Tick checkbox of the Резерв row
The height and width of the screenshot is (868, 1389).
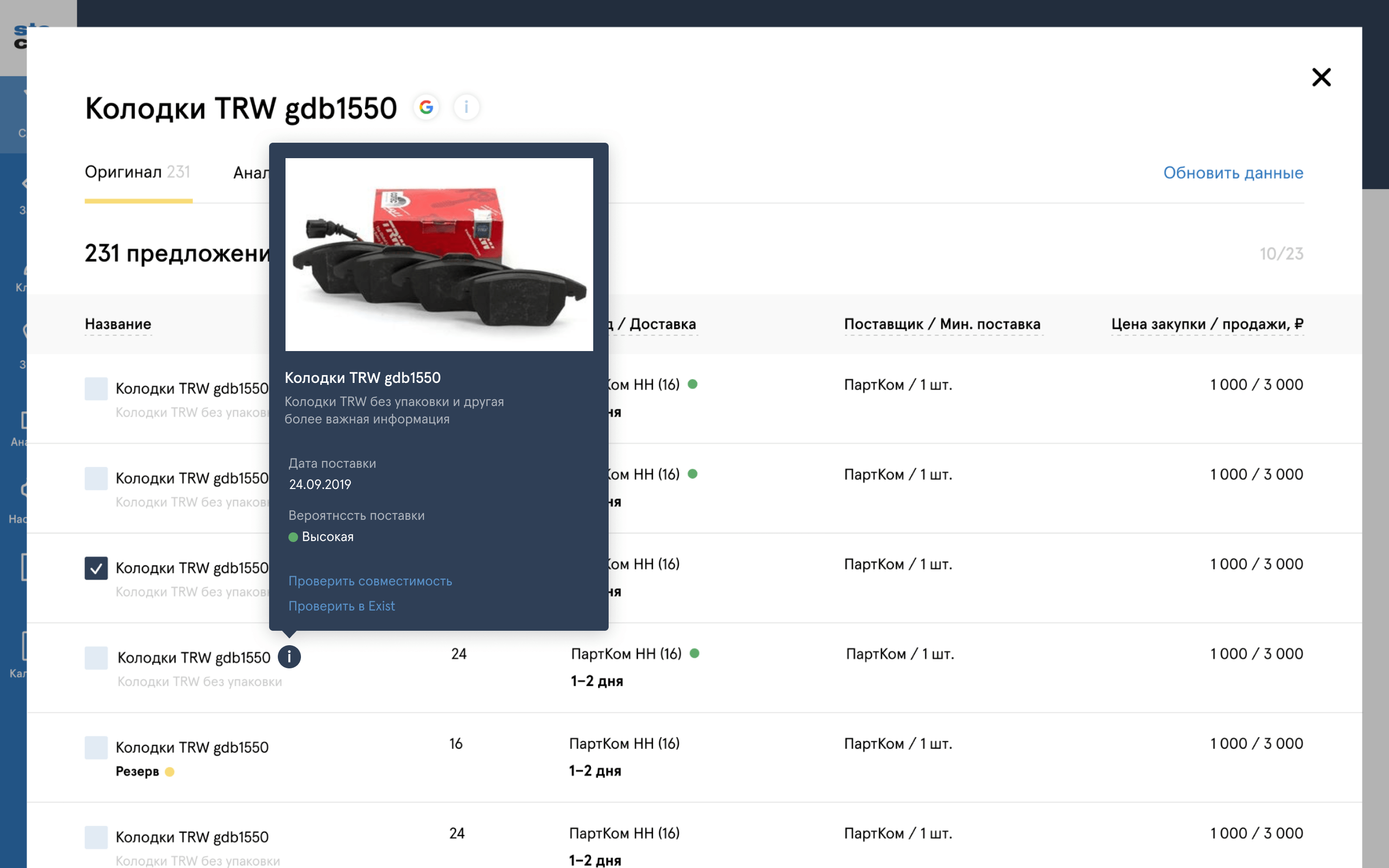pyautogui.click(x=96, y=747)
